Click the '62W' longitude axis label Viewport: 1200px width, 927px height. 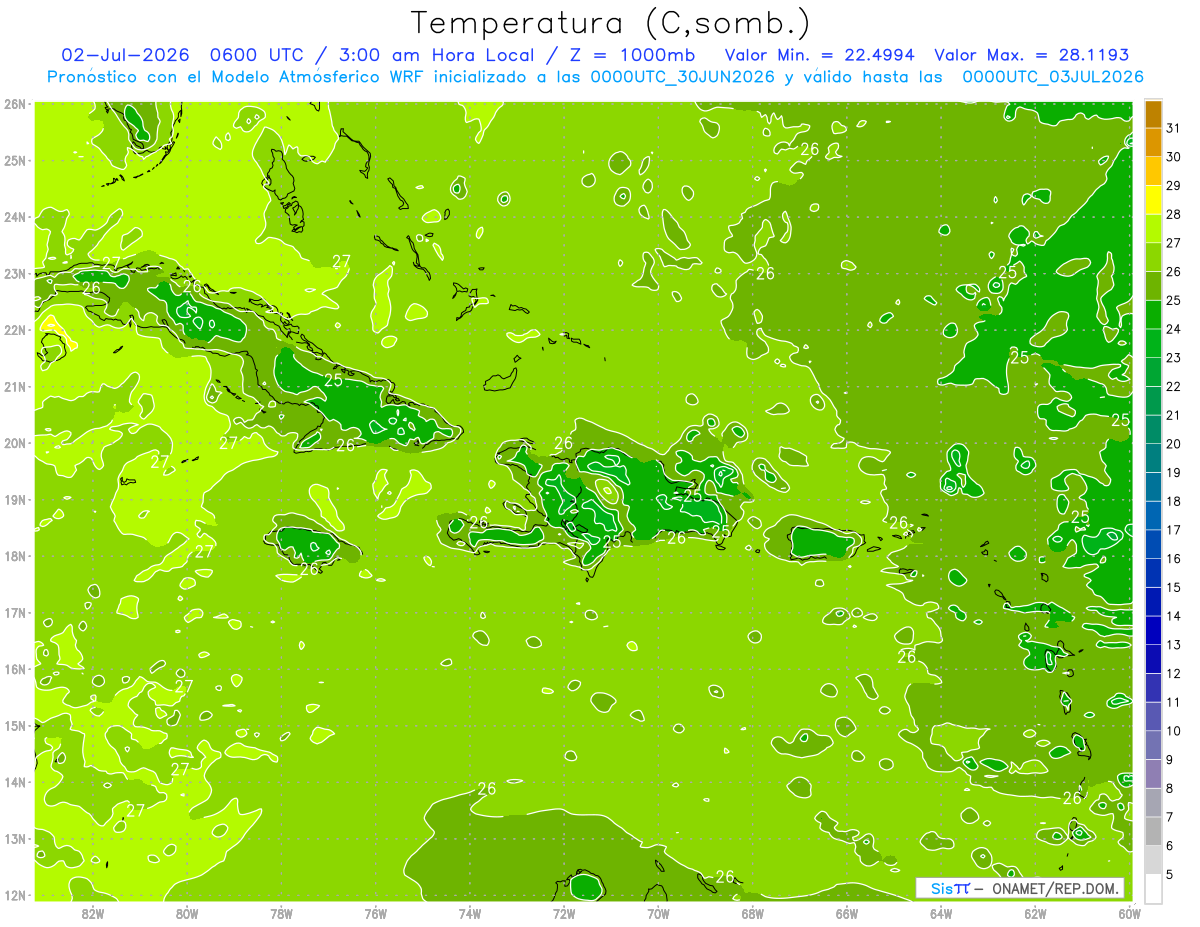(1036, 913)
